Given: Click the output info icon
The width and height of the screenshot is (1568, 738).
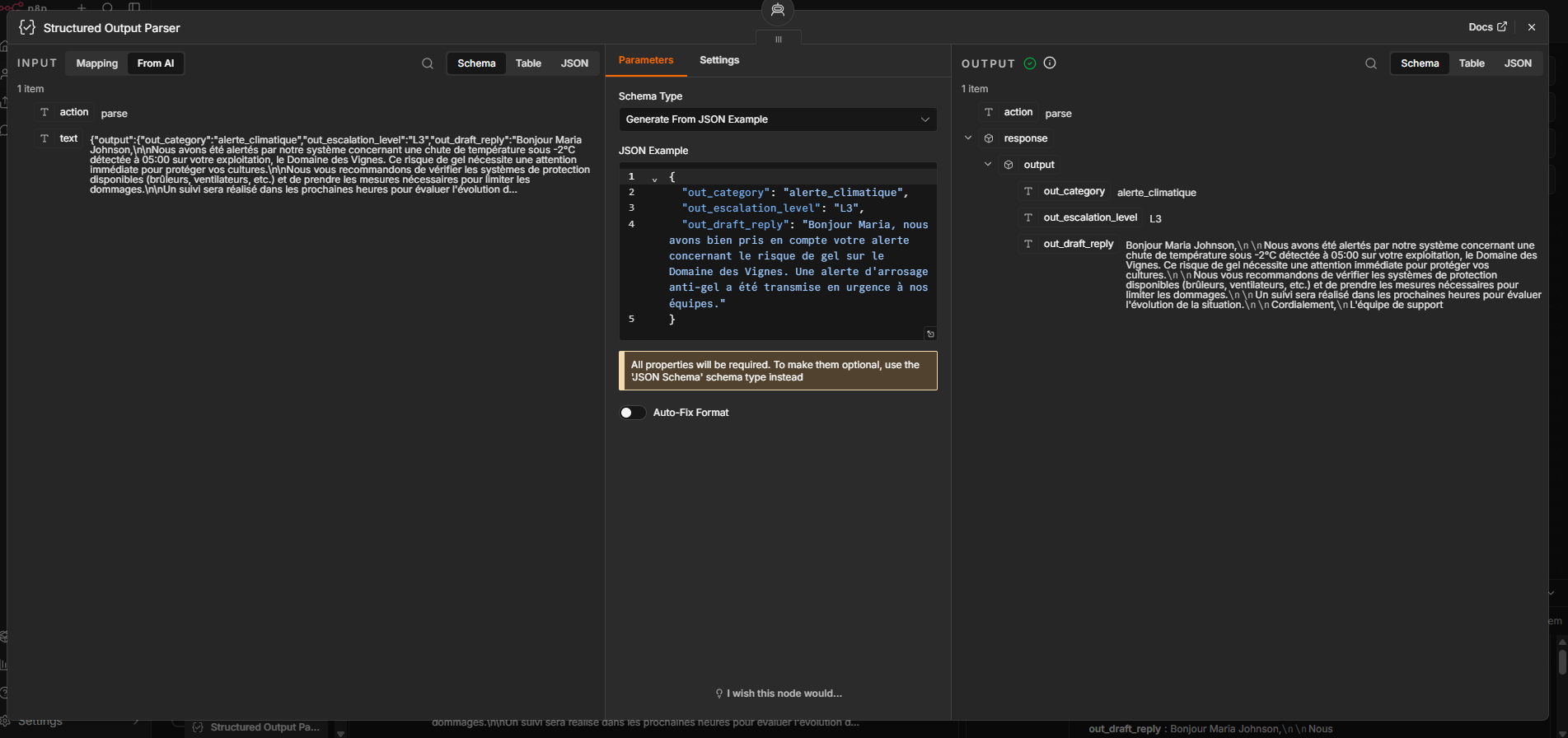Looking at the screenshot, I should coord(1050,63).
